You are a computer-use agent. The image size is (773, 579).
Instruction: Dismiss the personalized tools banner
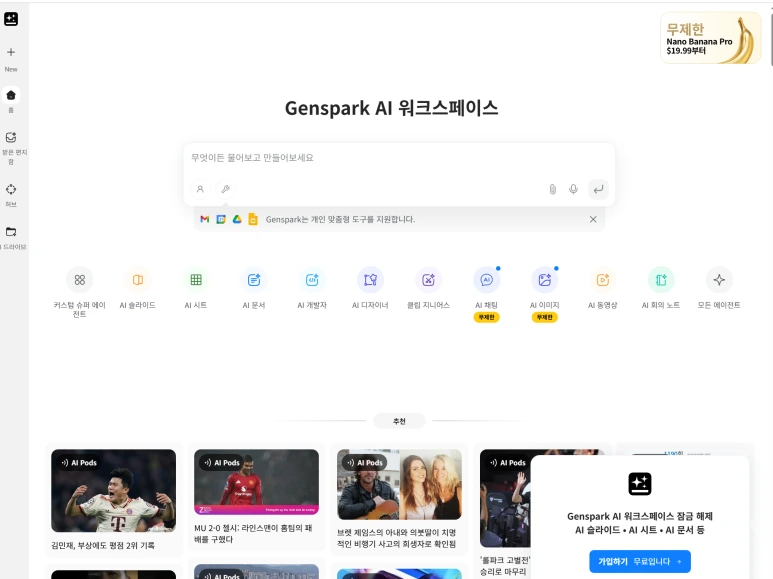[x=593, y=219]
